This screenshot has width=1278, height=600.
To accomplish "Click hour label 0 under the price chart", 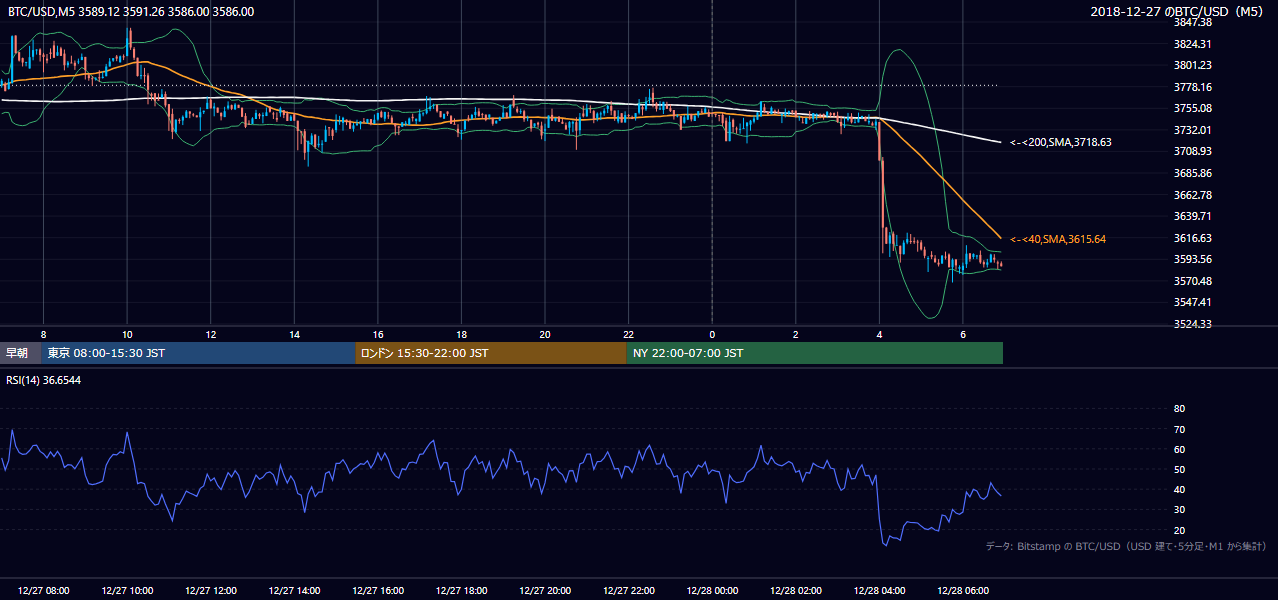I will click(x=712, y=333).
